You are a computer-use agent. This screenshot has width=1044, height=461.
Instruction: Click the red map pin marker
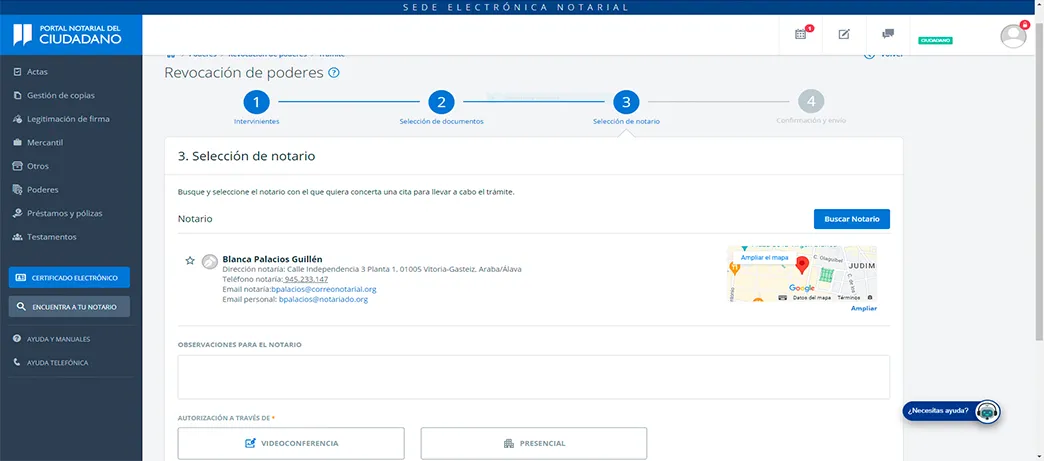(x=802, y=265)
